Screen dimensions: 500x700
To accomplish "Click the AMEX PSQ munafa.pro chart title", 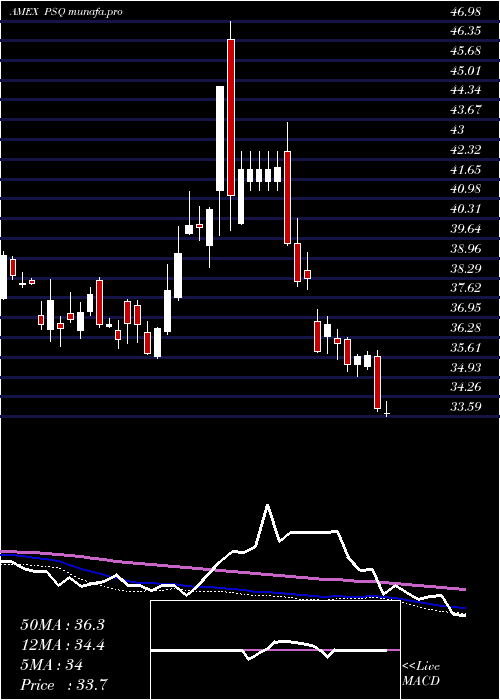I will [66, 12].
